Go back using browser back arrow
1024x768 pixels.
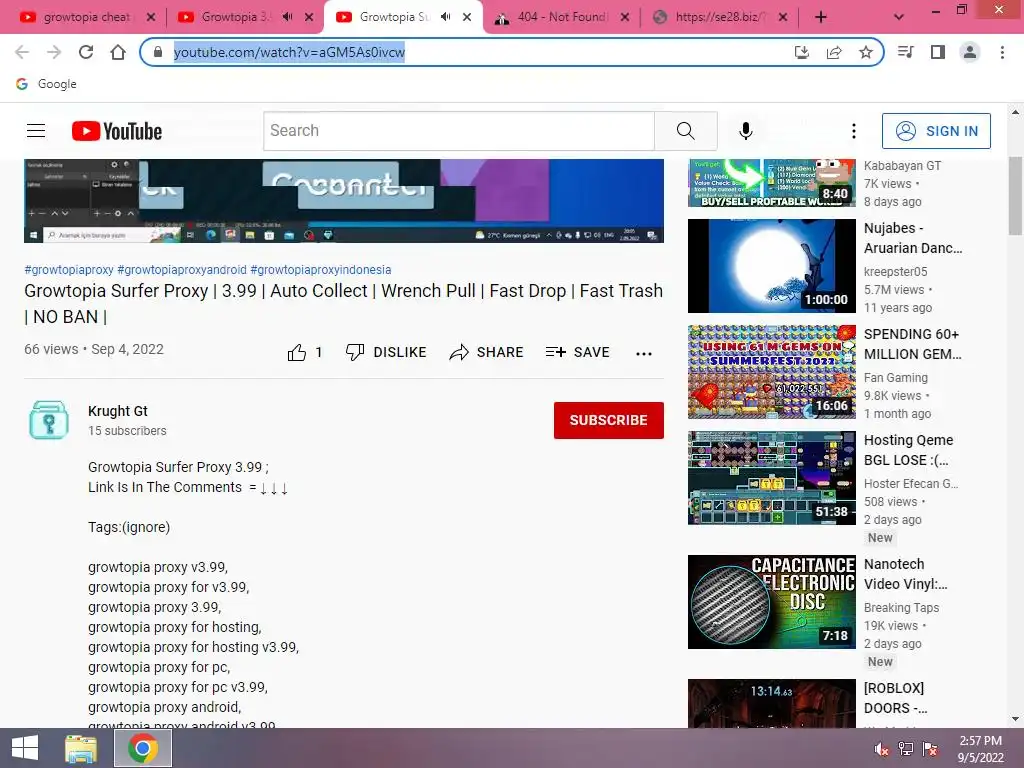(x=22, y=52)
